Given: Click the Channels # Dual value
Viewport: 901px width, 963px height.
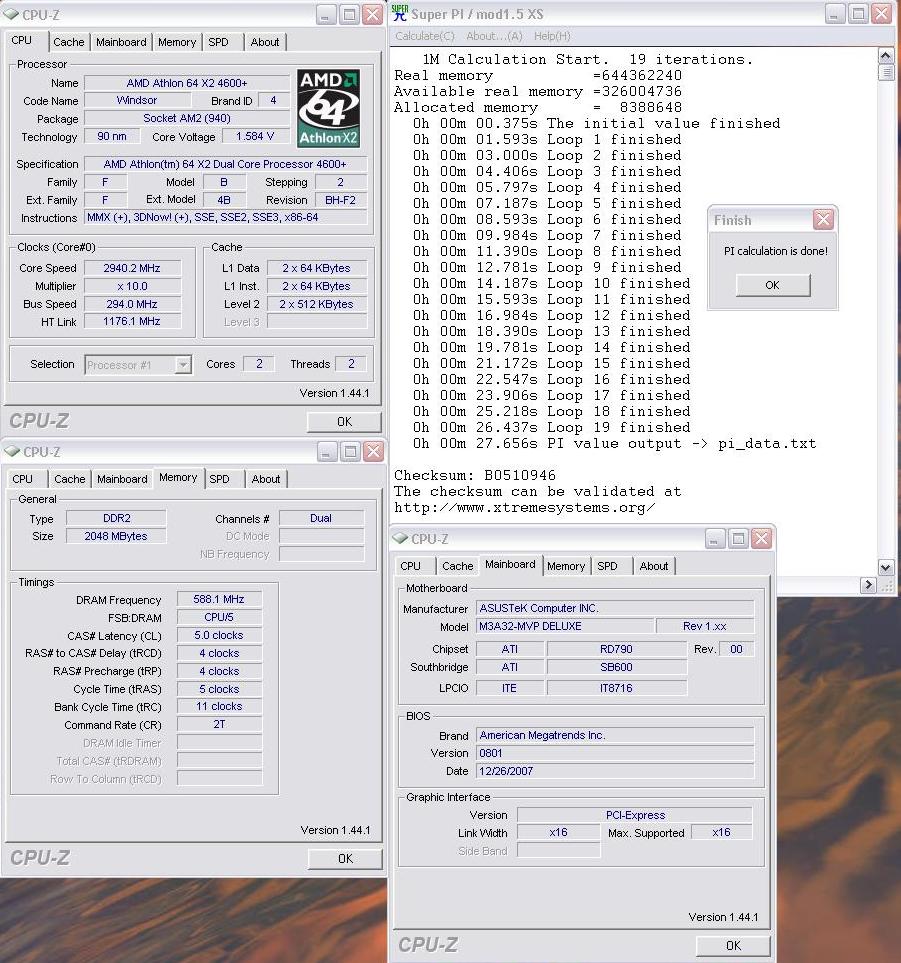Looking at the screenshot, I should pos(321,518).
